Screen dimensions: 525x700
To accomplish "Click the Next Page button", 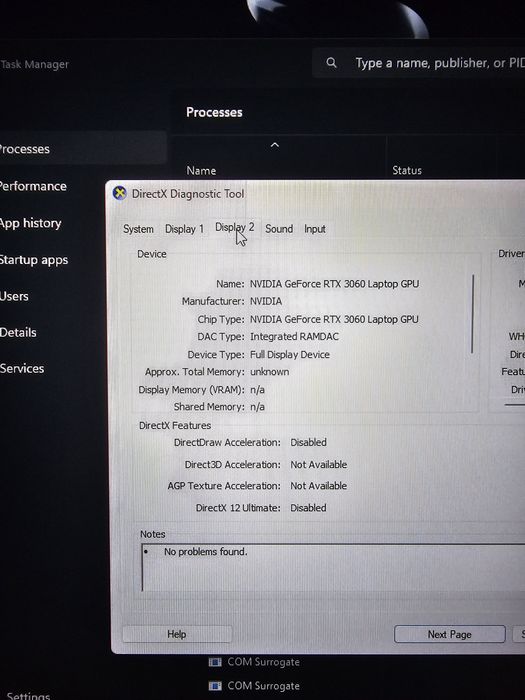I will click(x=450, y=634).
